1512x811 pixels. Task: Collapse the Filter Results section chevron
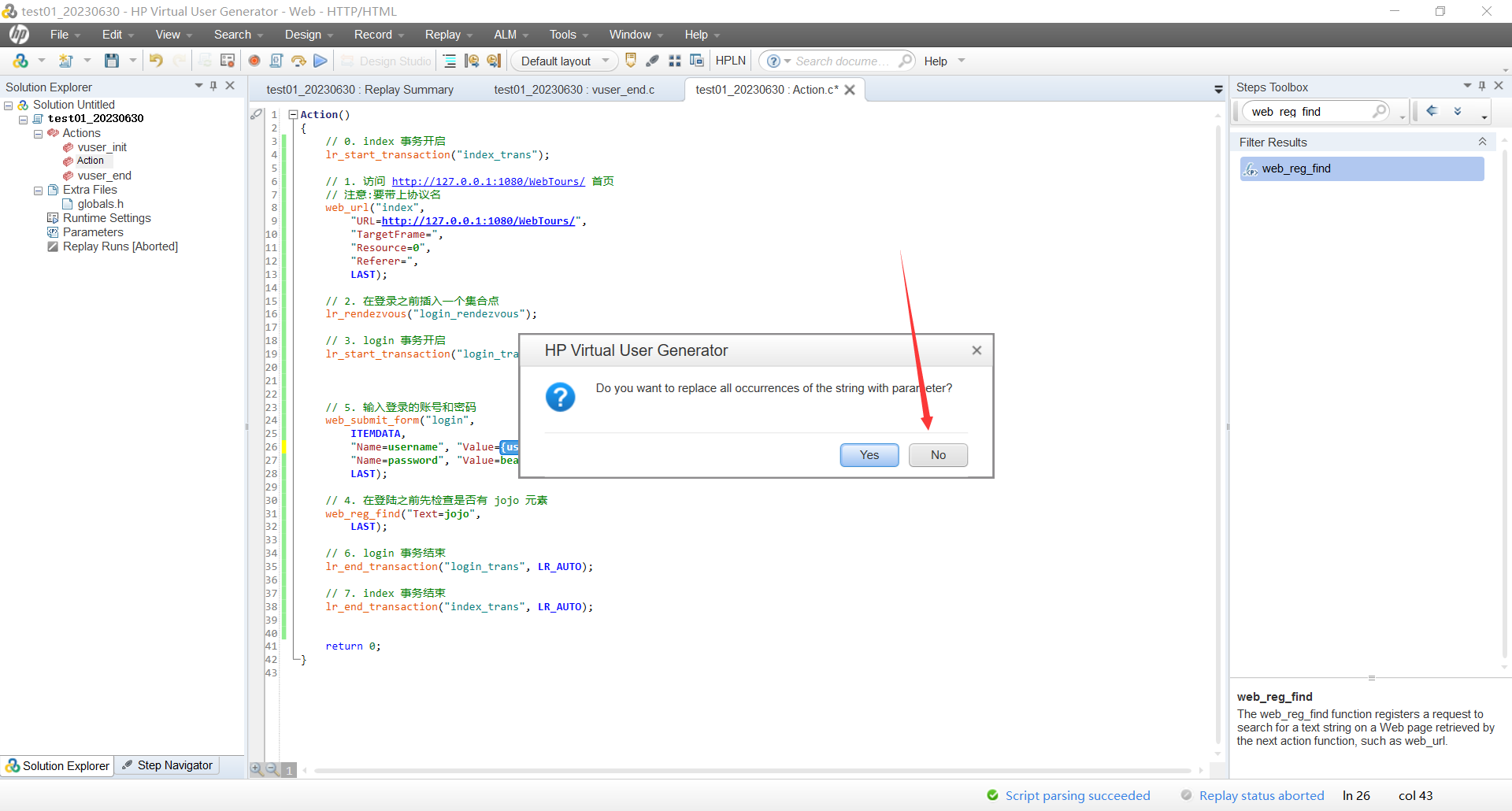click(1482, 142)
